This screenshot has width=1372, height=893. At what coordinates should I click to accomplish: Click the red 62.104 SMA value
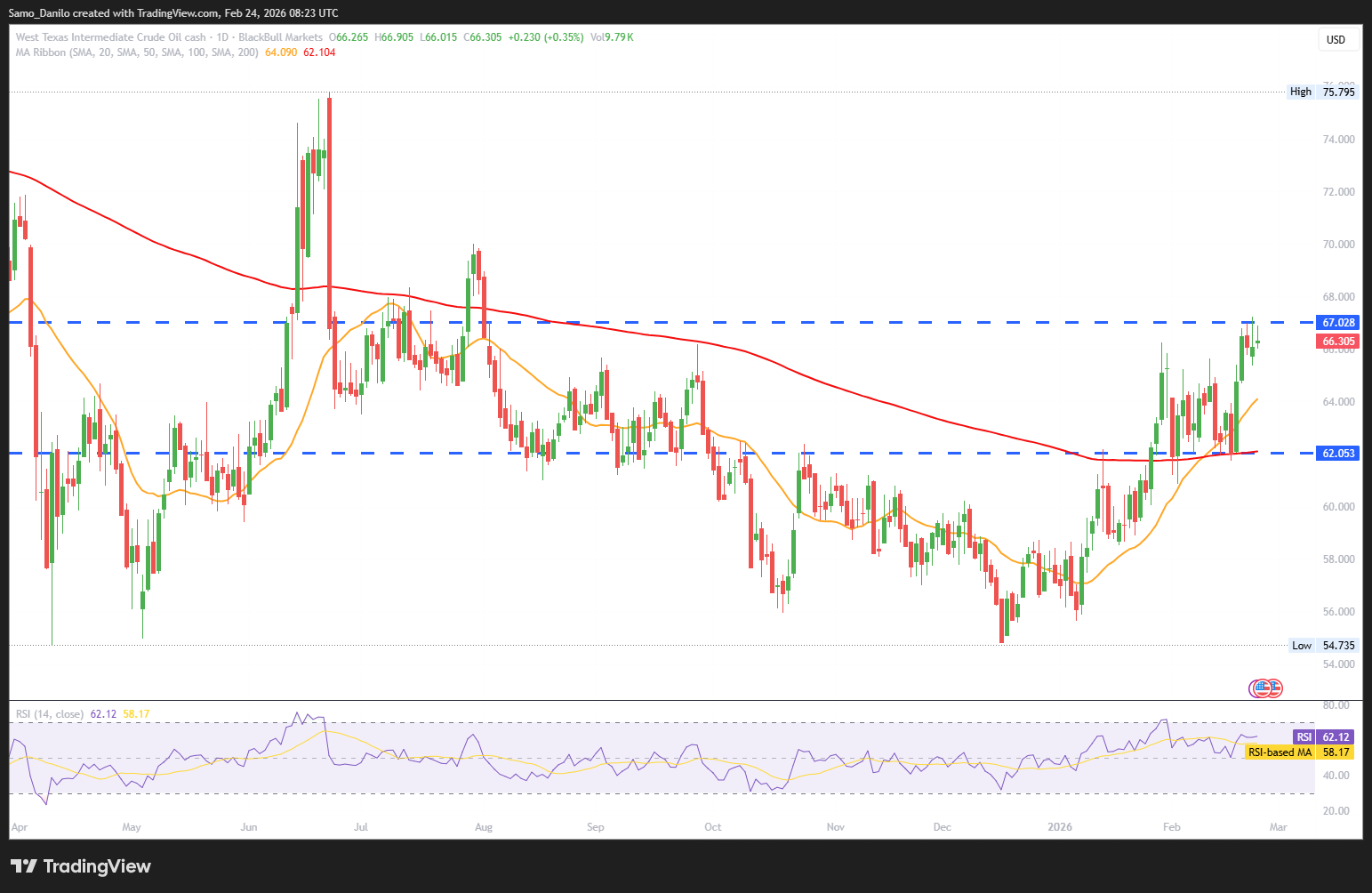319,52
